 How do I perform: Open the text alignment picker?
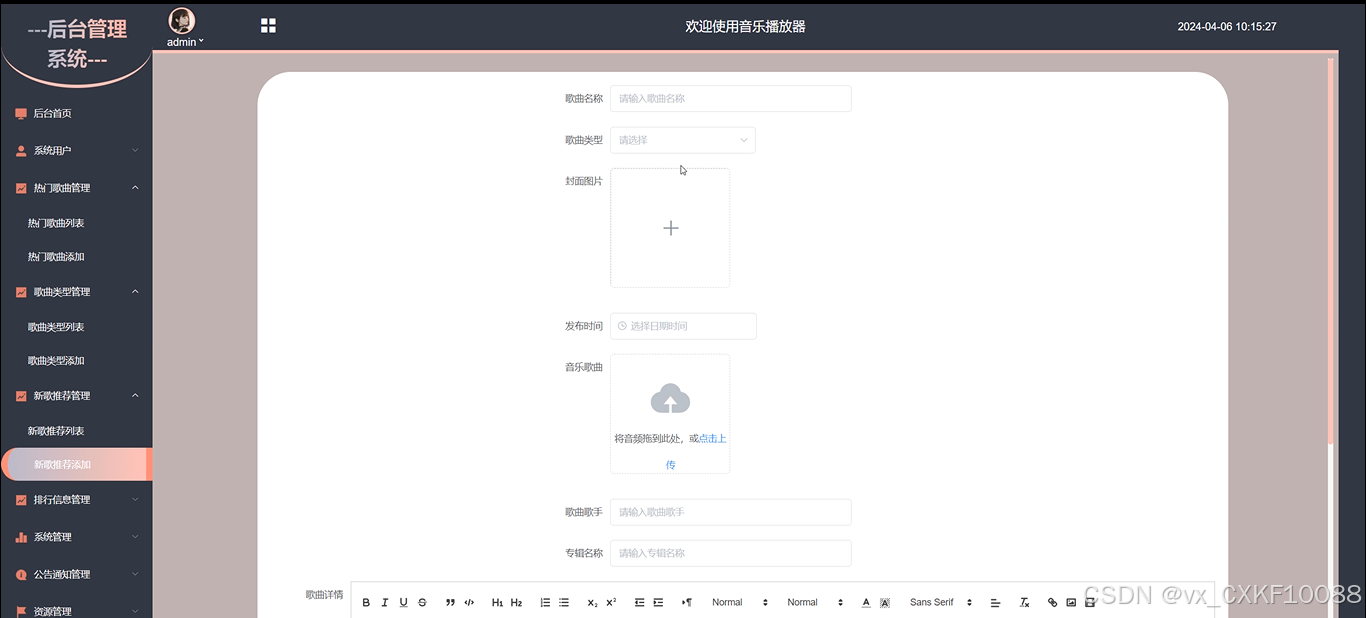995,602
